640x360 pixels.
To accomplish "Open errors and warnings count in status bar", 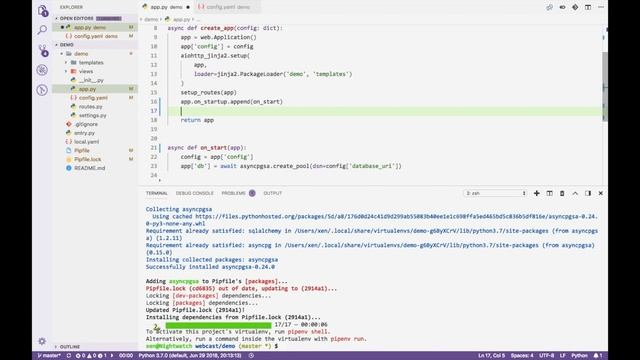I will tap(91, 356).
